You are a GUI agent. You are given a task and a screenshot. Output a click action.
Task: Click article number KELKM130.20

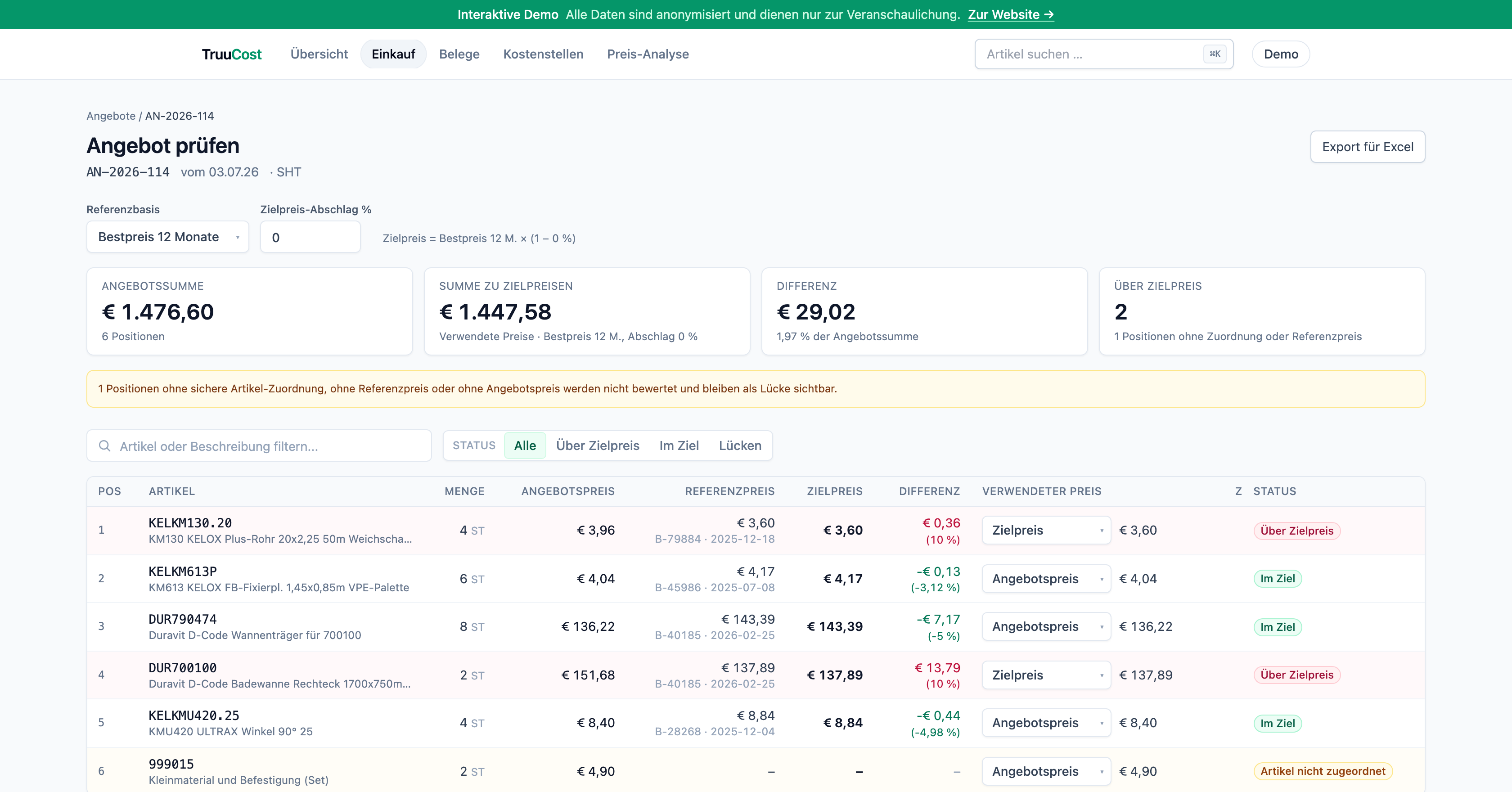[190, 522]
